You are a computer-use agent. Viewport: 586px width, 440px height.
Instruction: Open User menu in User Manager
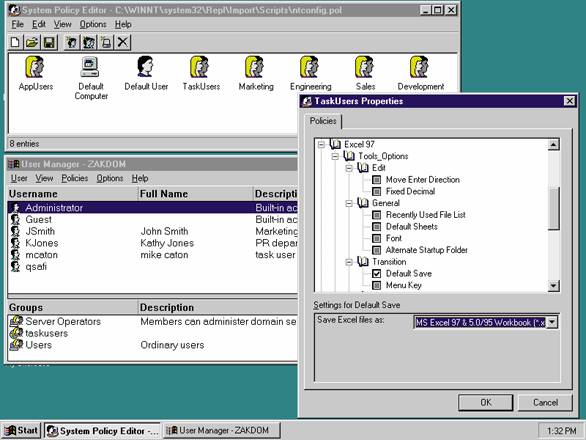pyautogui.click(x=19, y=178)
